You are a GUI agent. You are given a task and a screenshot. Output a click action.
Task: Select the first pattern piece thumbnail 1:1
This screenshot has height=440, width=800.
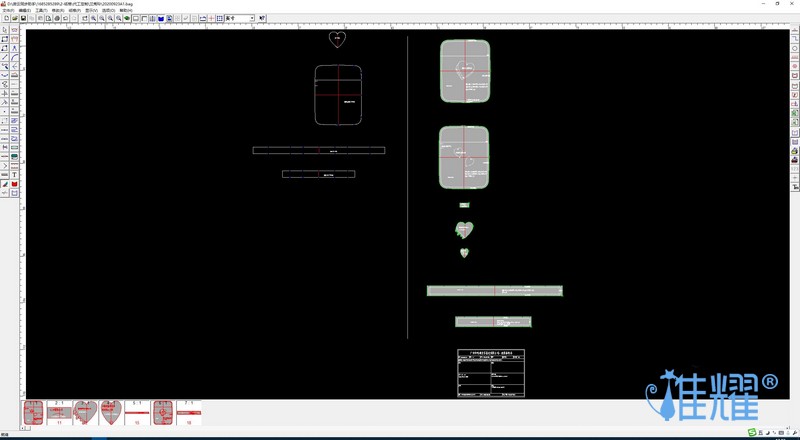pos(33,412)
